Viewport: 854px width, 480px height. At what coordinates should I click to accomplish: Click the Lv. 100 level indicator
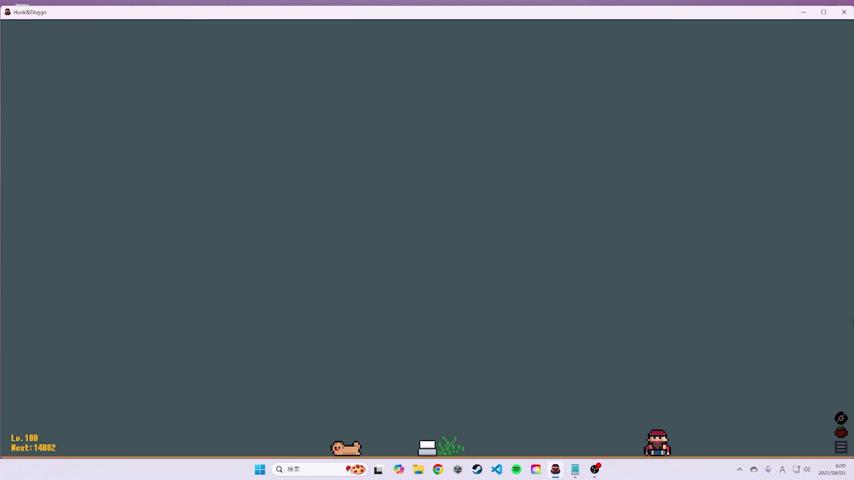(24, 438)
